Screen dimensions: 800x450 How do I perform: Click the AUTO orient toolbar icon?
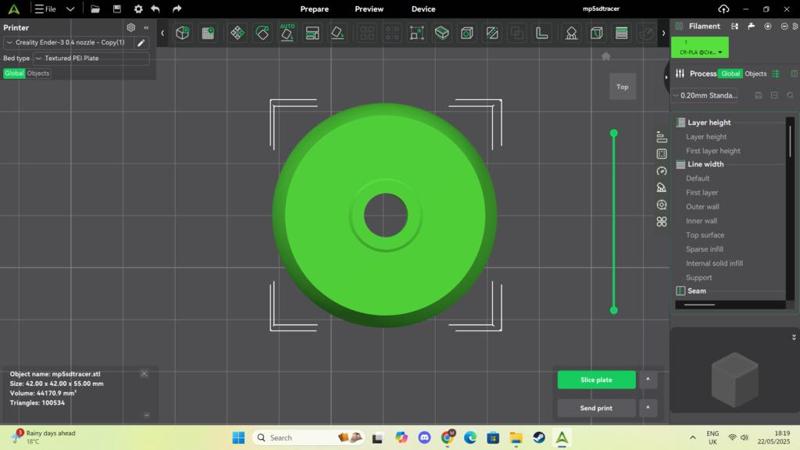287,33
